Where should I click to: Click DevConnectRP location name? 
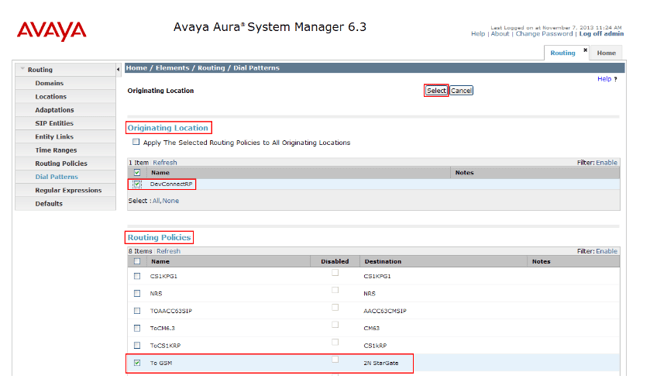coord(171,184)
